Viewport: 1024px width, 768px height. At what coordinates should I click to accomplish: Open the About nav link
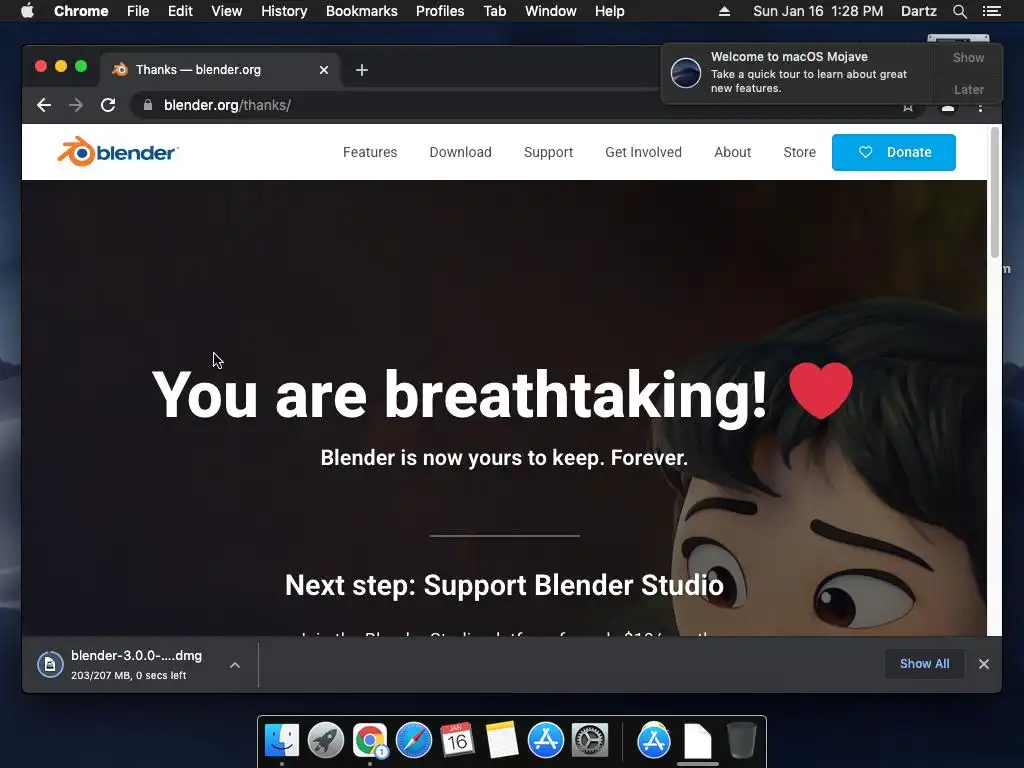coord(733,152)
